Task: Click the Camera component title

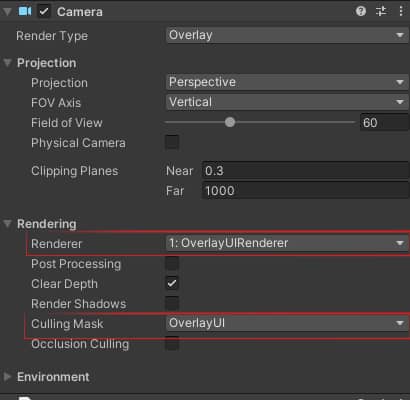Action: [80, 12]
